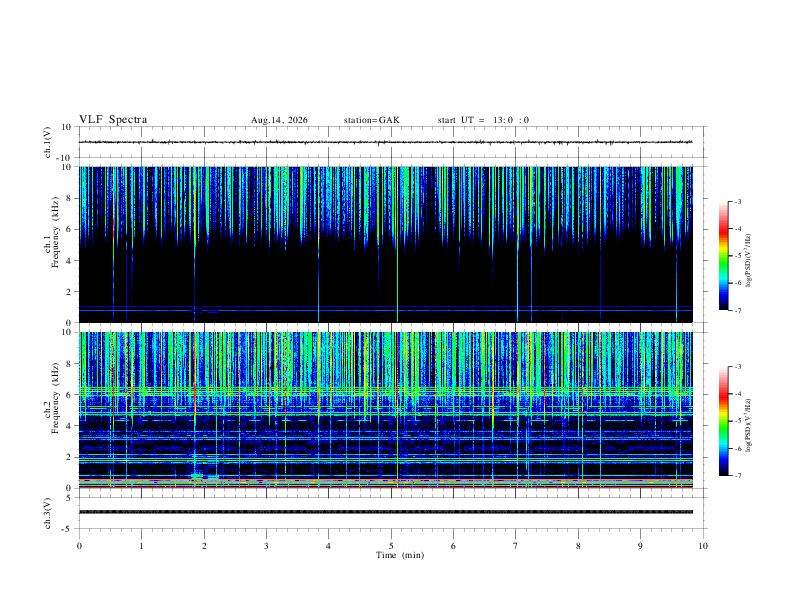Click the start UT 13:0:0 label
792x612 pixels.
point(483,120)
